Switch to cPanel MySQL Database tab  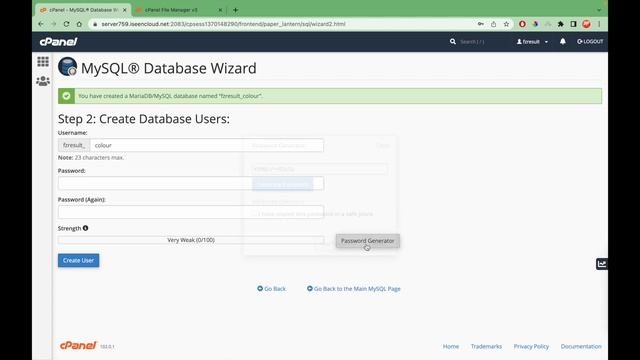[82, 10]
